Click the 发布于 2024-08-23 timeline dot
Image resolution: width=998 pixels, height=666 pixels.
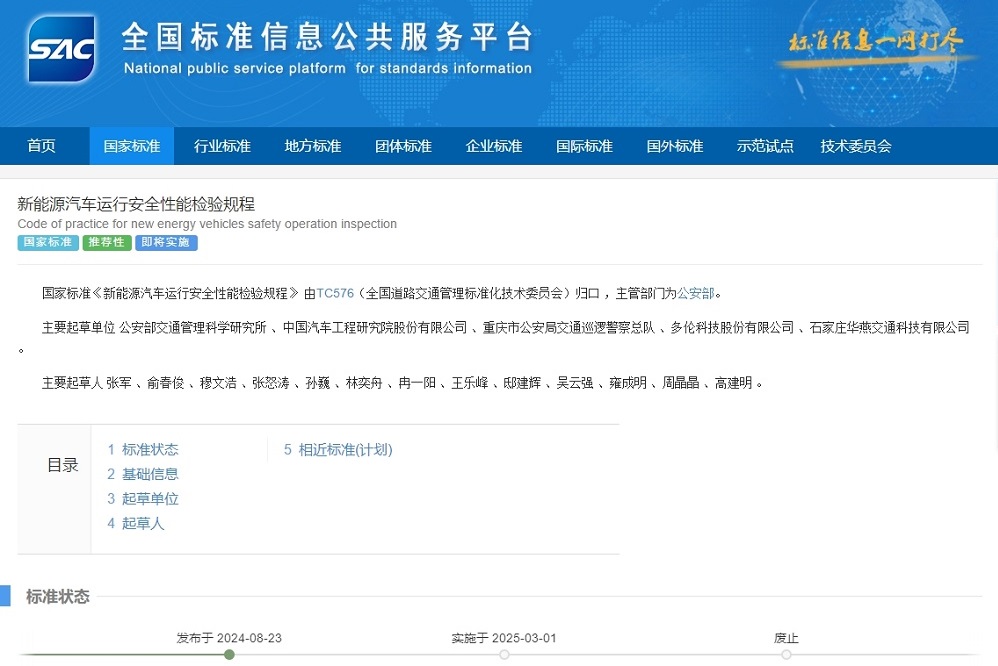(x=229, y=655)
